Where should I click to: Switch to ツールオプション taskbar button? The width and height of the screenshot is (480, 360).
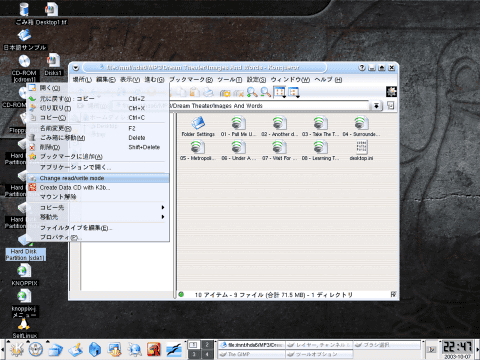point(319,354)
